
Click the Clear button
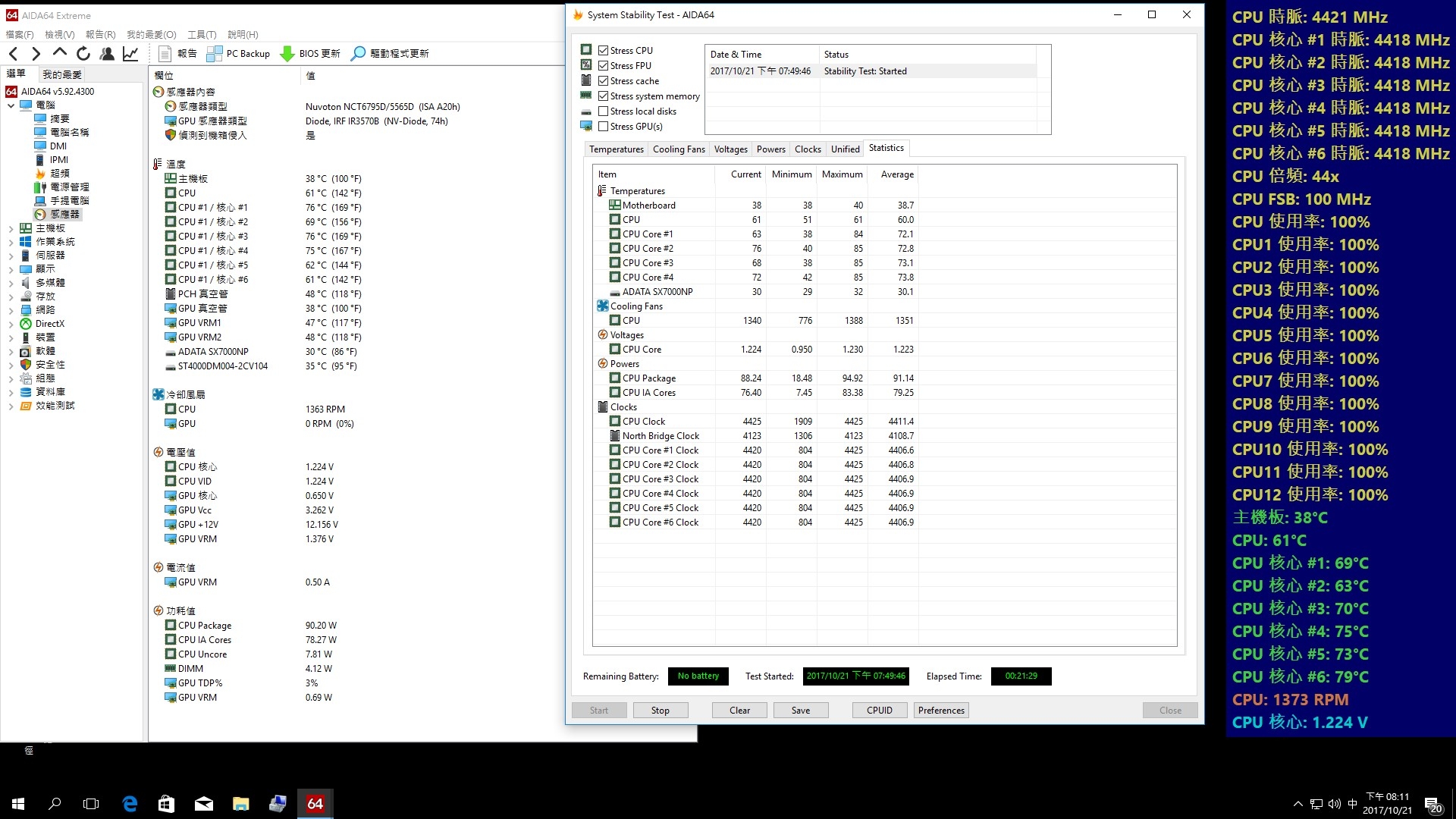tap(739, 711)
